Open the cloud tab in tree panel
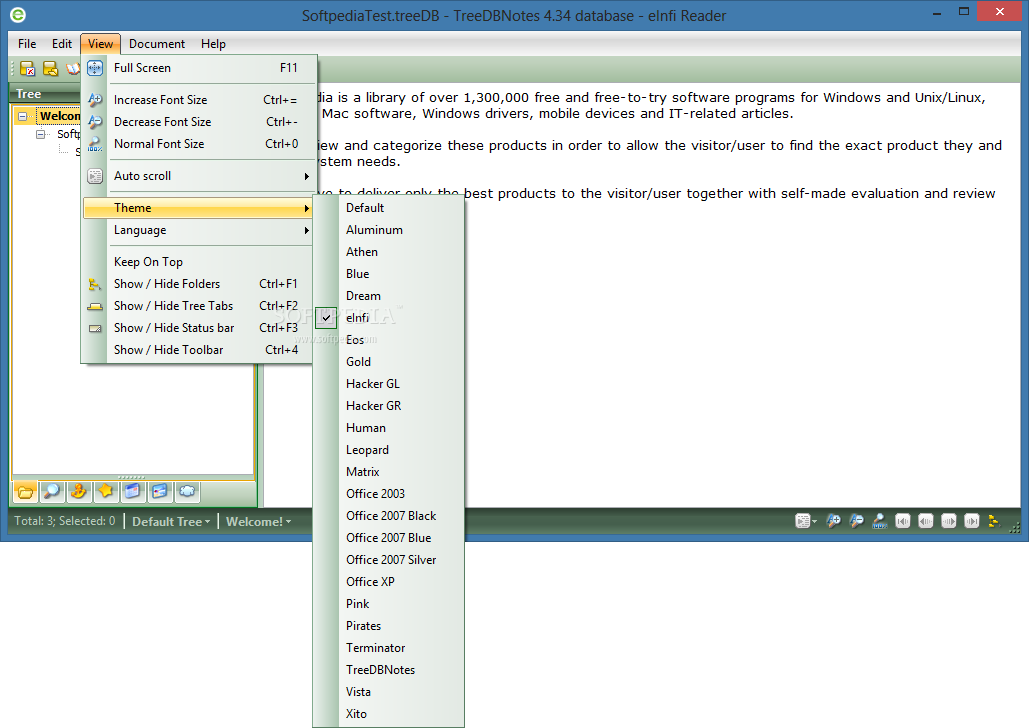 [x=187, y=492]
